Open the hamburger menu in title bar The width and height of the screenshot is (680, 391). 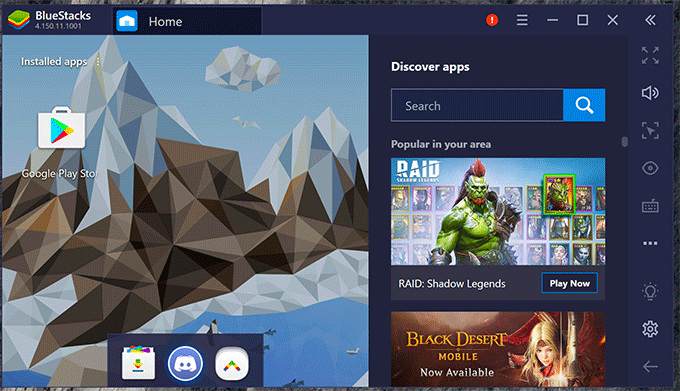[x=522, y=20]
